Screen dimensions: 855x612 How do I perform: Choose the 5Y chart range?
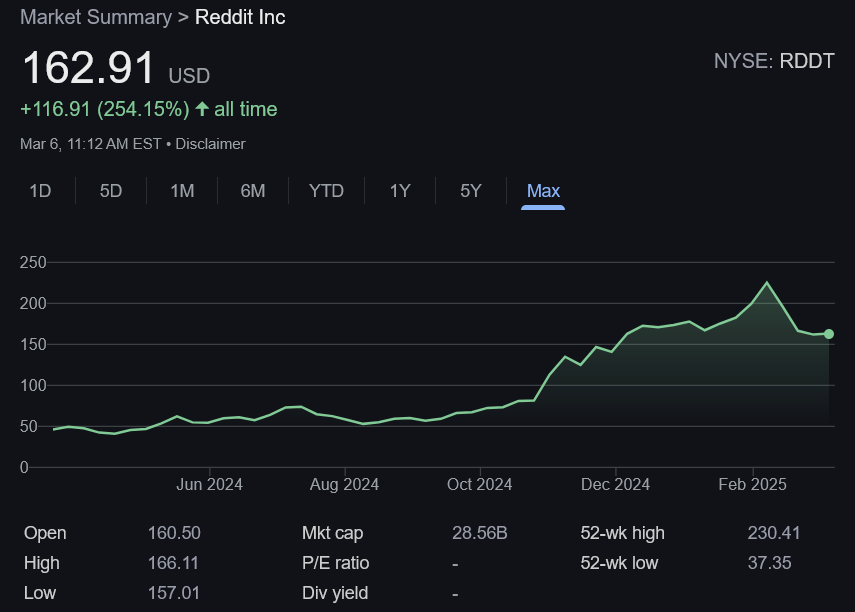[471, 191]
